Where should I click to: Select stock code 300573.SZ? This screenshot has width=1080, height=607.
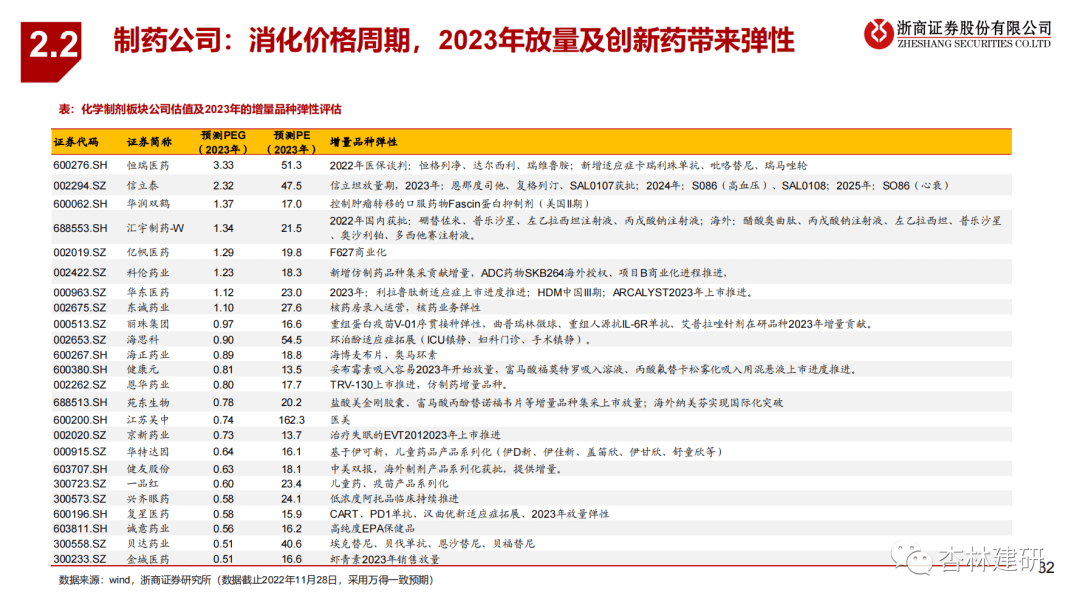click(80, 499)
